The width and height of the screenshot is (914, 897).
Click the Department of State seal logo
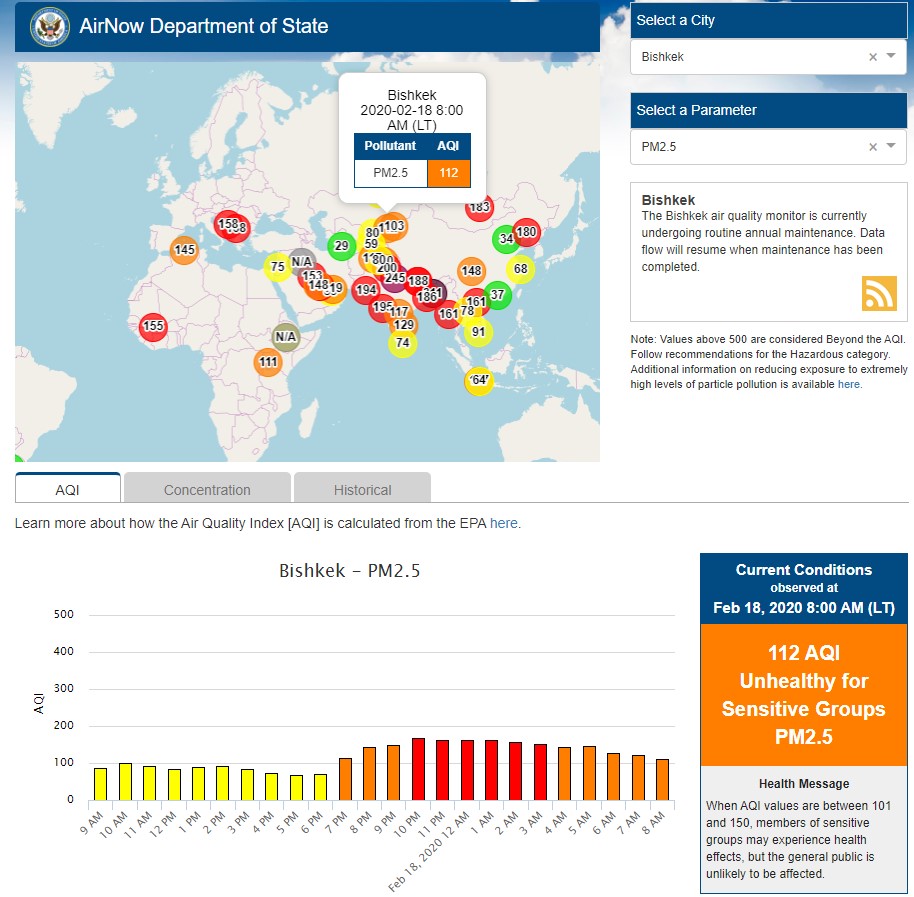50,27
